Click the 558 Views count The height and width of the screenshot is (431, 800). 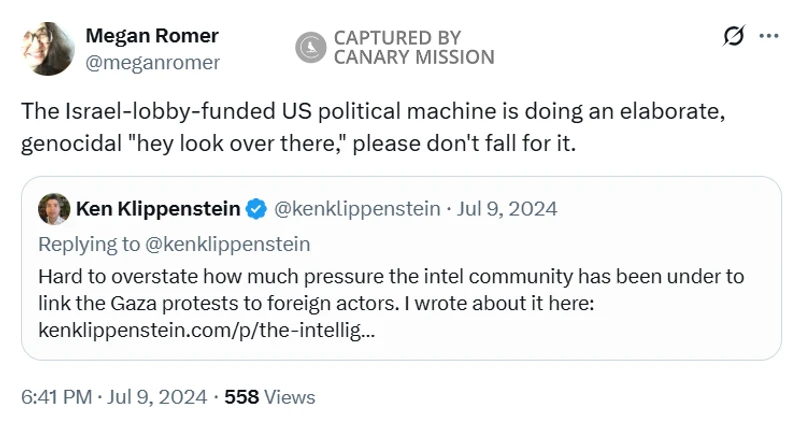click(270, 397)
